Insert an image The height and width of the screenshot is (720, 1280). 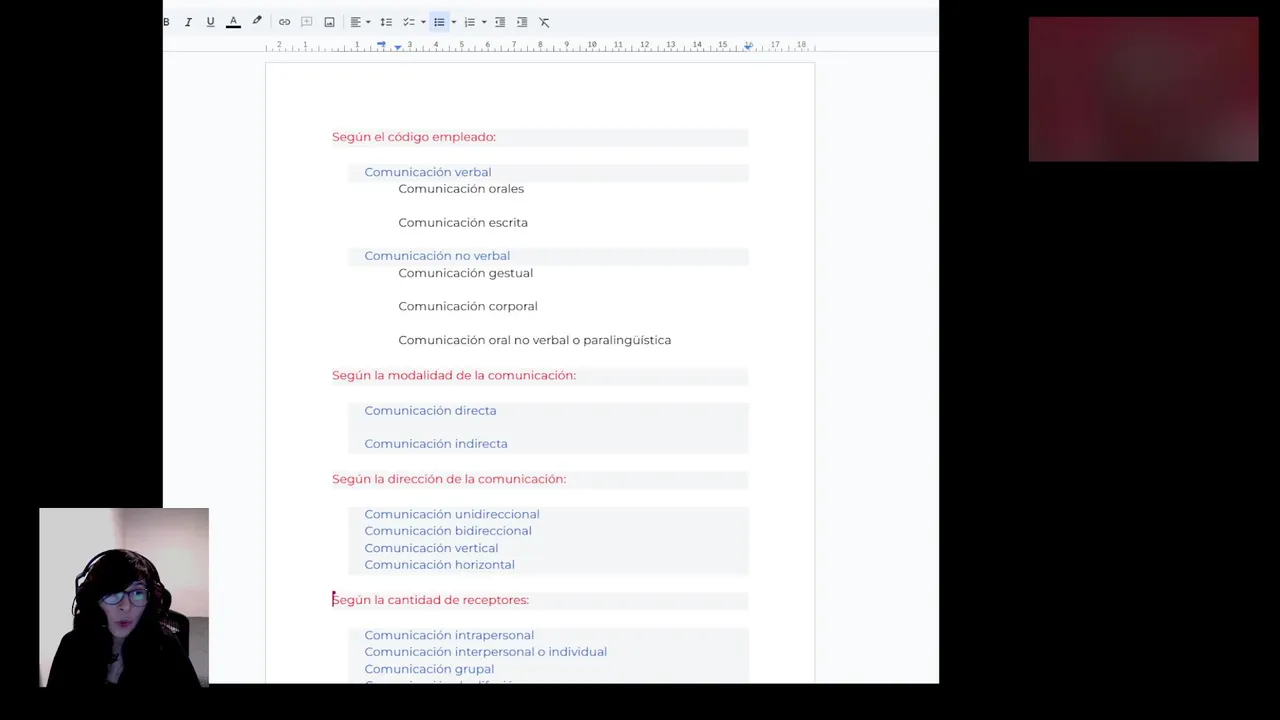(329, 22)
